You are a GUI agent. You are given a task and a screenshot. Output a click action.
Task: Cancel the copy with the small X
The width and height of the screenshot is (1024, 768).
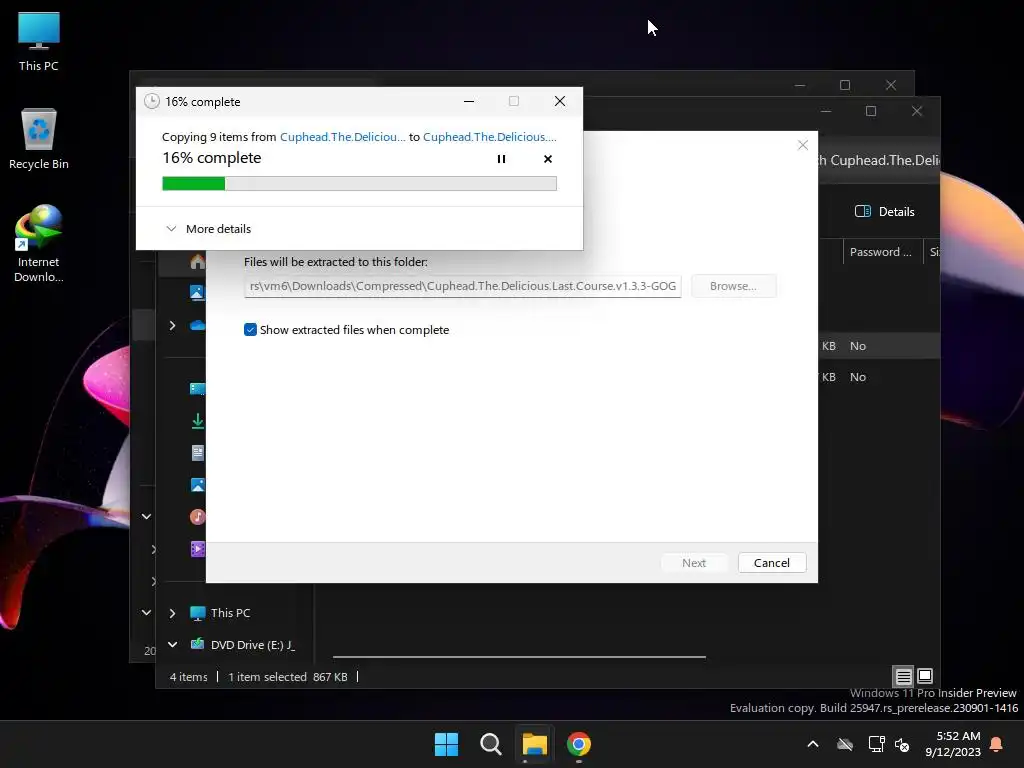[548, 159]
